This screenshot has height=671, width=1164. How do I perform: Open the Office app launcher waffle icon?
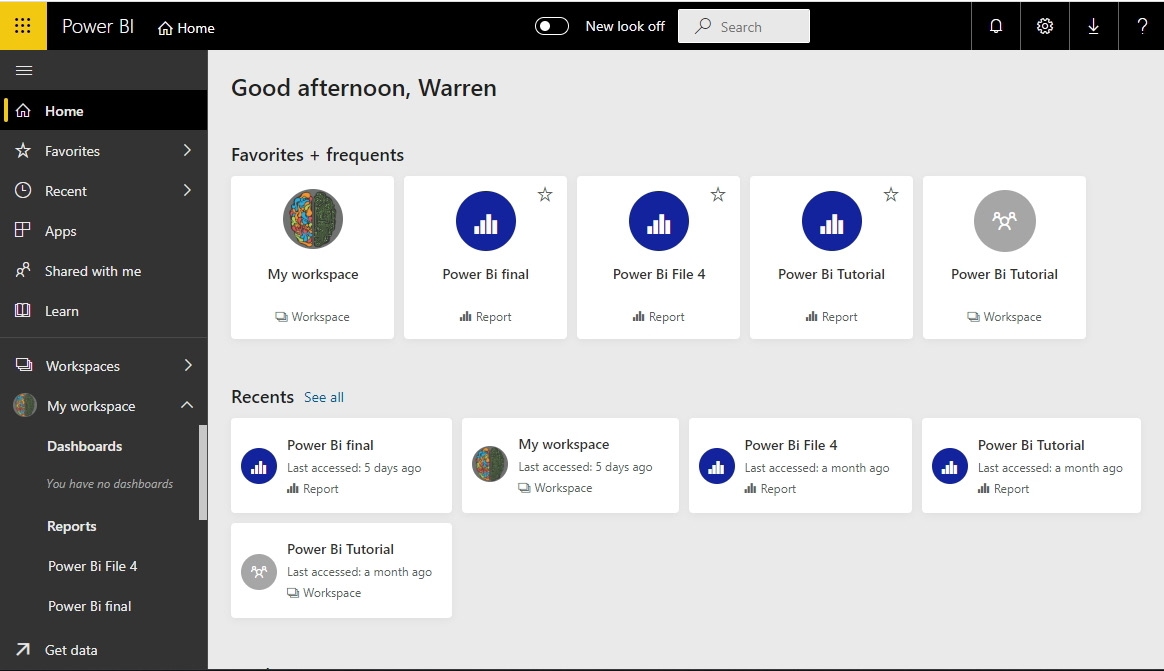22,25
